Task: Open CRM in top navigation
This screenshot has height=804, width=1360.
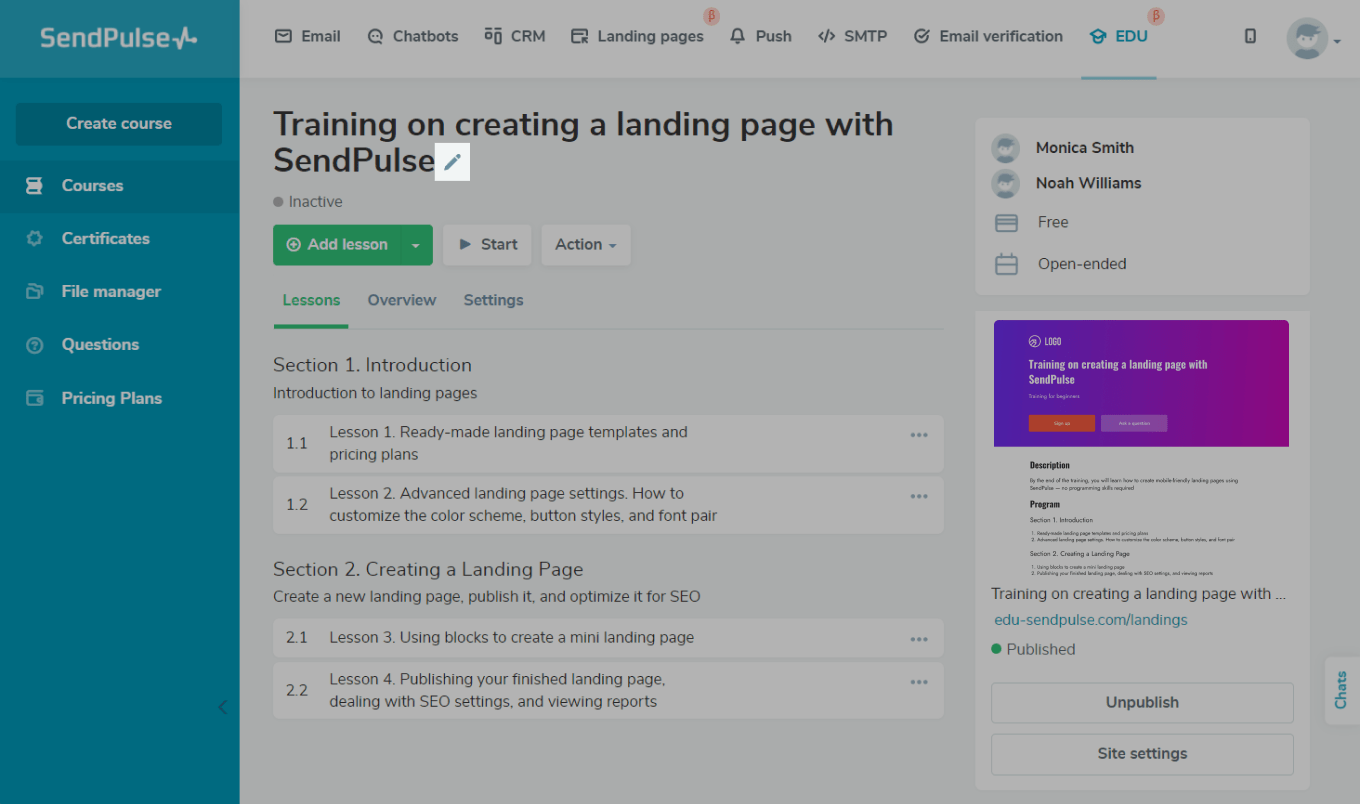Action: tap(515, 36)
